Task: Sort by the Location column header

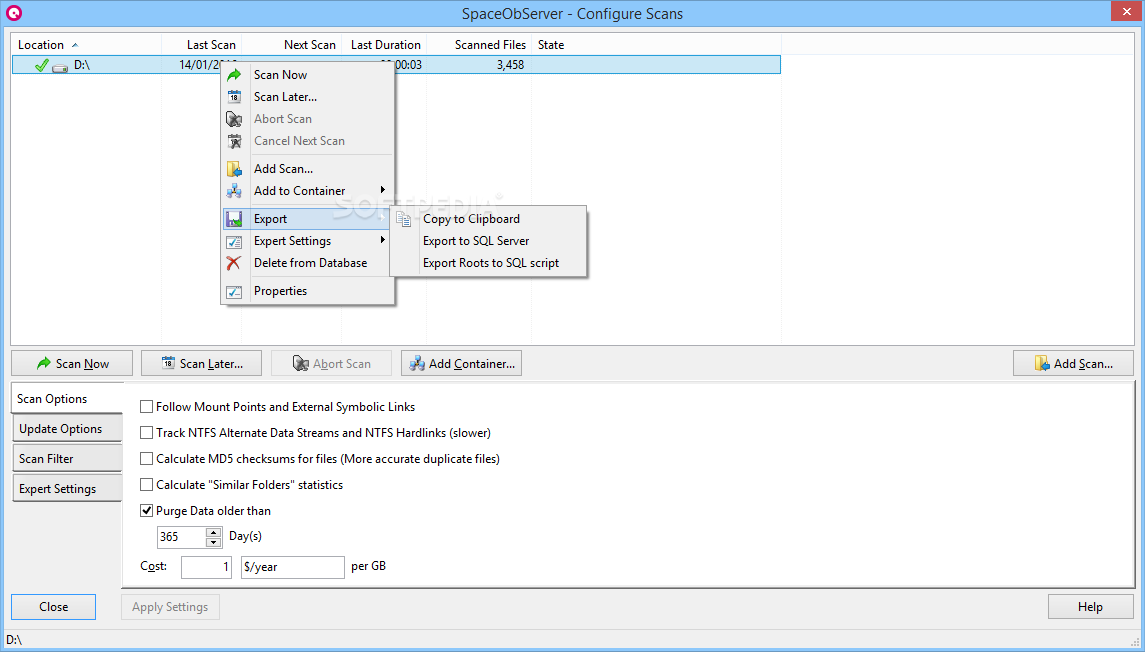Action: [x=86, y=45]
